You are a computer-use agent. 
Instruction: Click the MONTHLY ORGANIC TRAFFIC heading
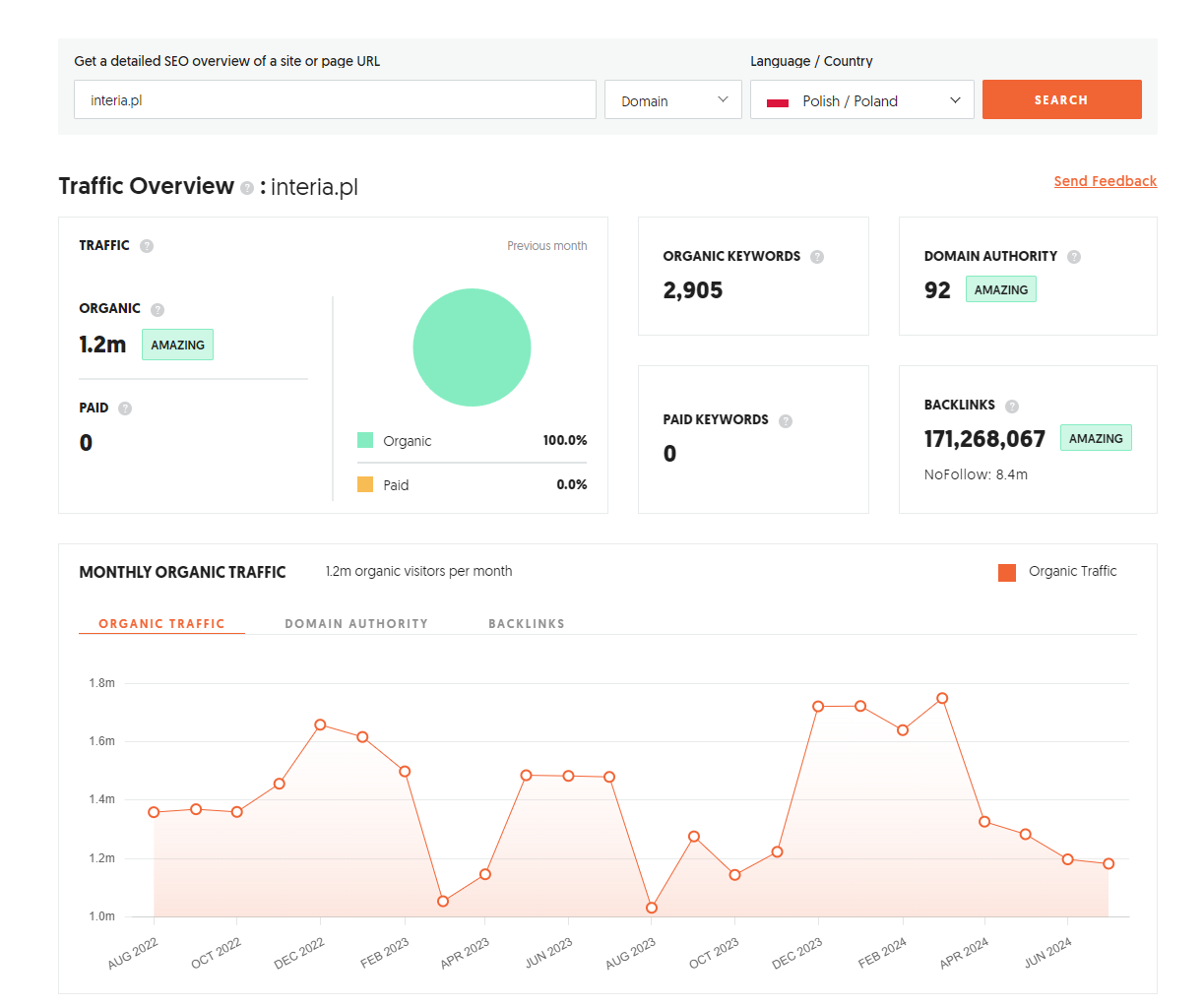point(182,572)
